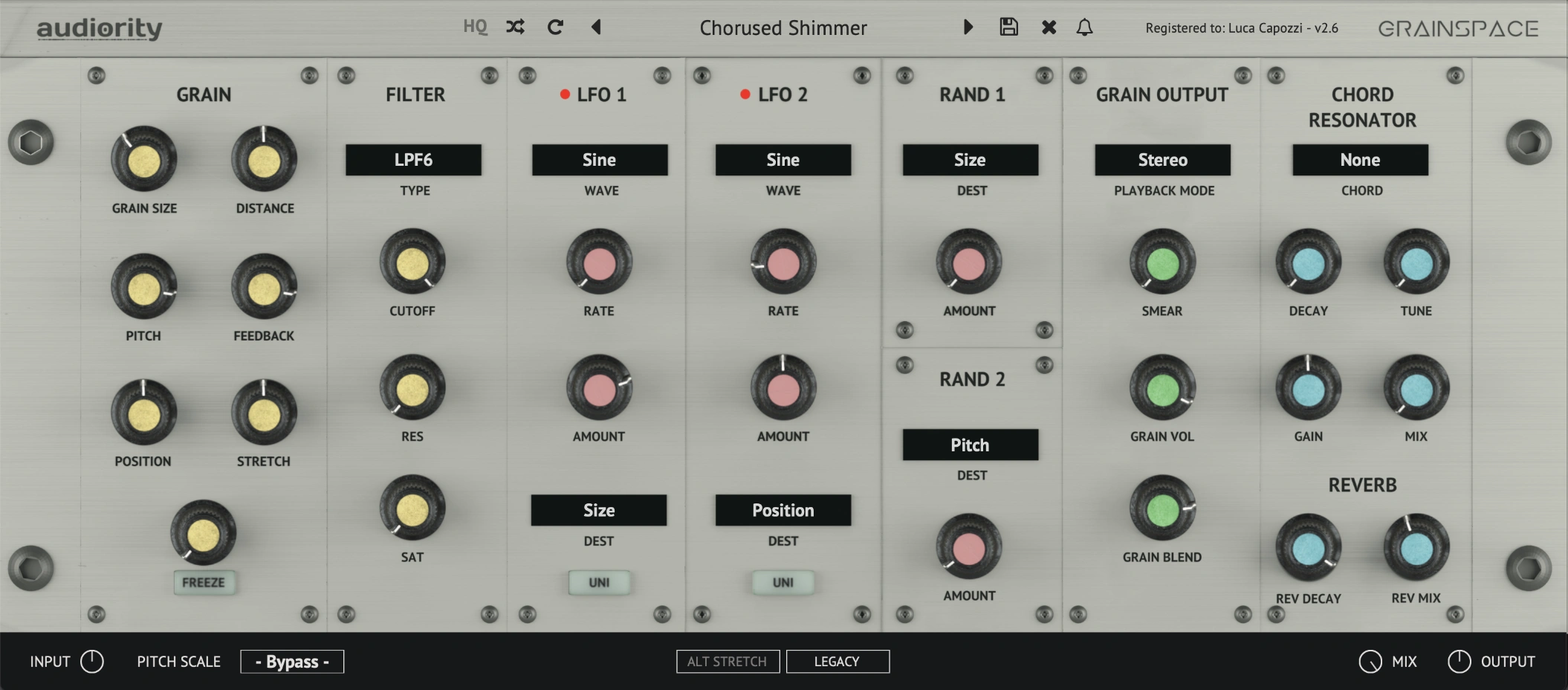The width and height of the screenshot is (1568, 690).
Task: Click the Chorused Shimmer preset name
Action: click(783, 28)
